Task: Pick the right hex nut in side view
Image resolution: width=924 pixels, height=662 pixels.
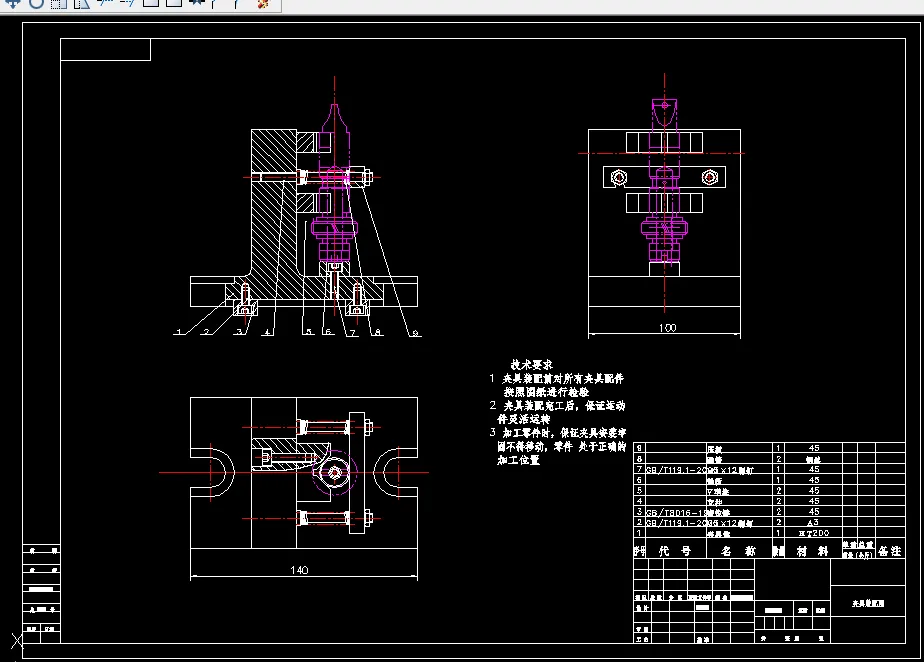Action: pos(710,177)
